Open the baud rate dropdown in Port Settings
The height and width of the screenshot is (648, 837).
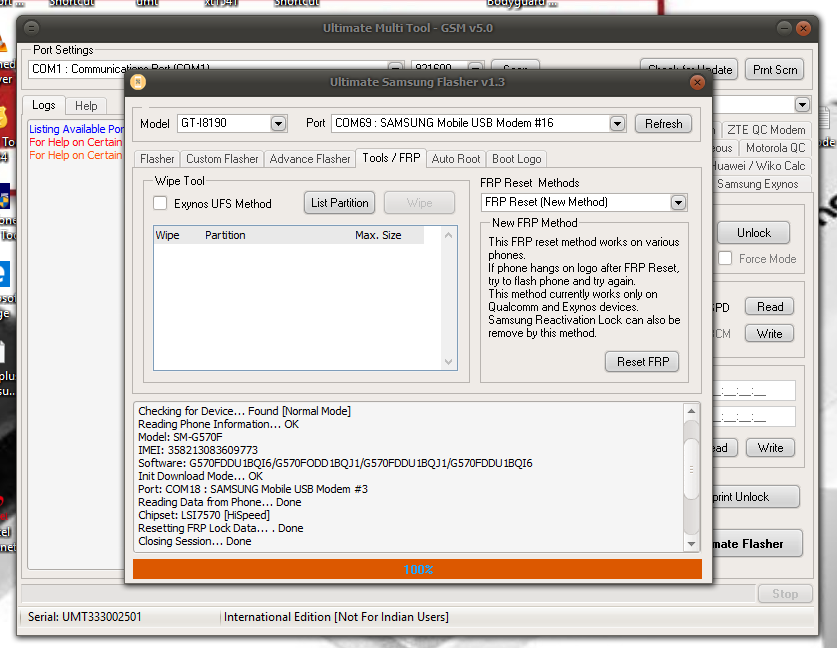[475, 68]
